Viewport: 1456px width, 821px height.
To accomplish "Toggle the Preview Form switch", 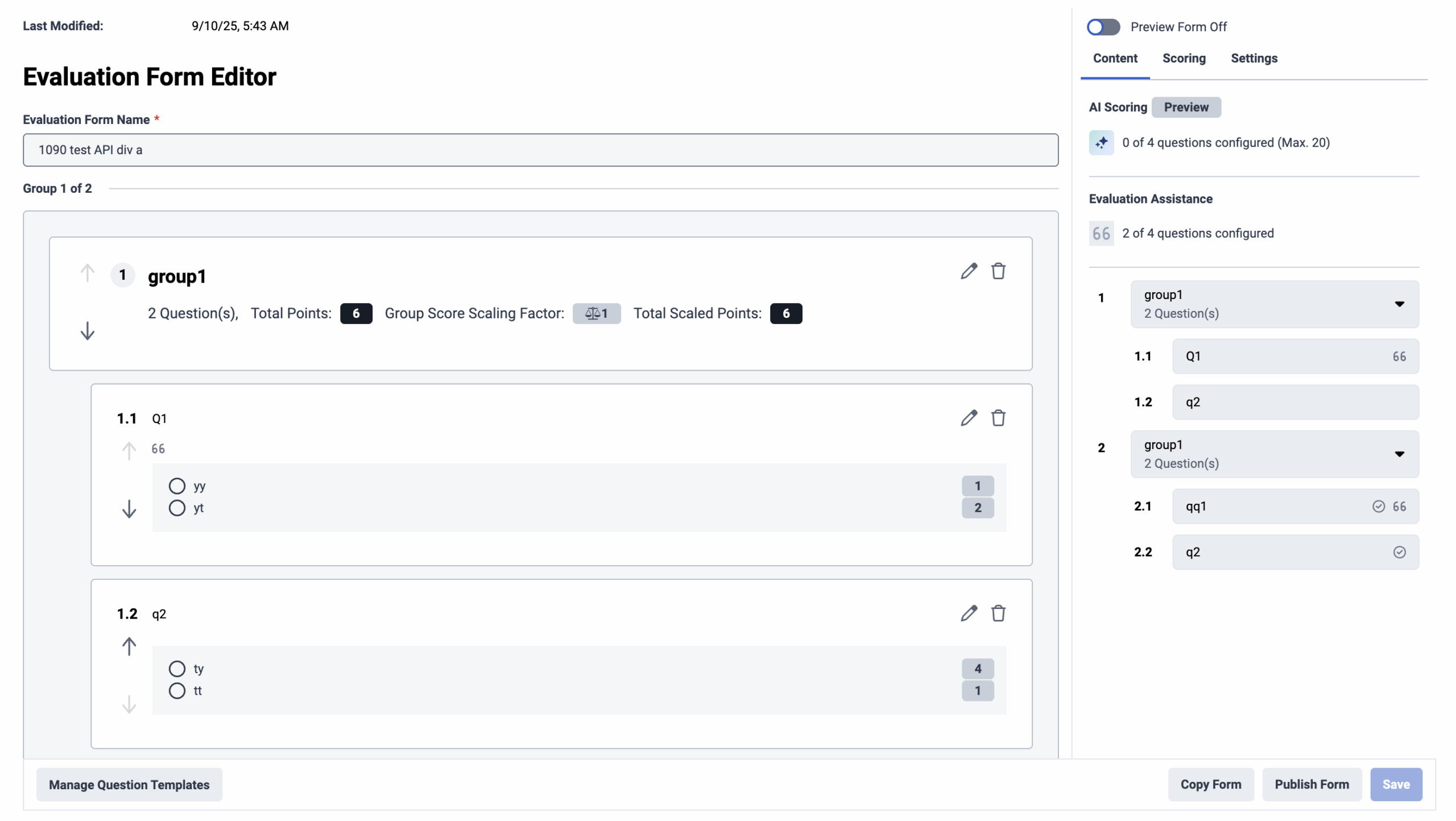I will 1103,27.
